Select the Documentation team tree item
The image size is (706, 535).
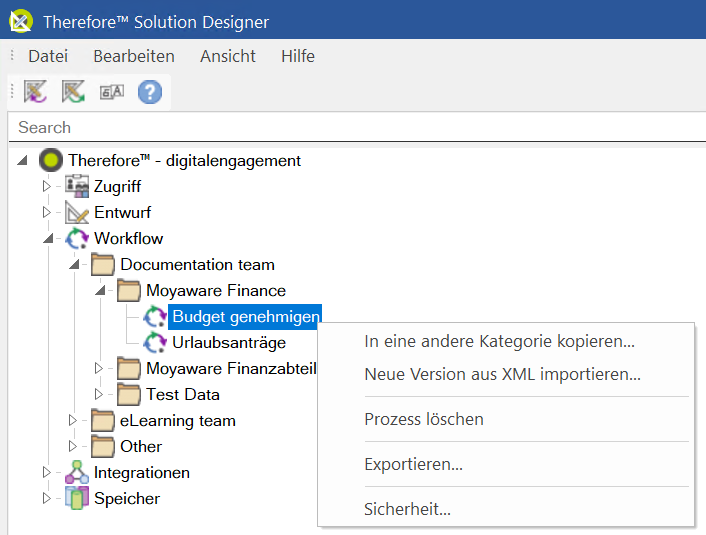click(197, 264)
